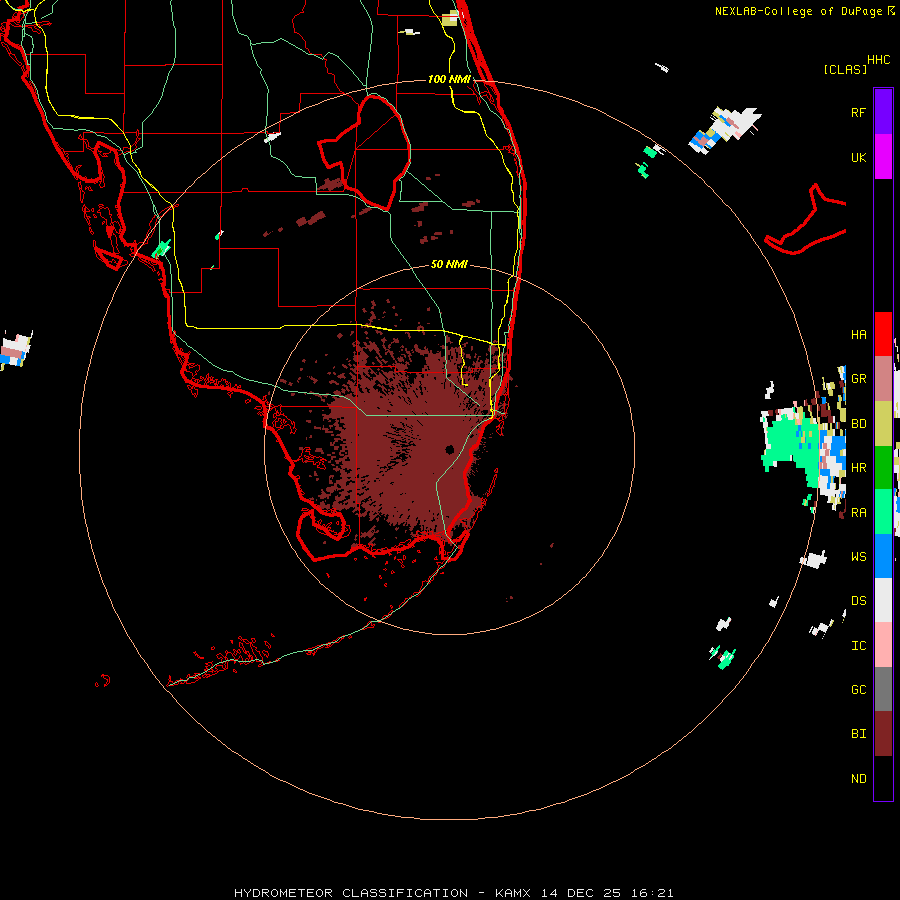Click the HR legend label
Screen dimensions: 900x900
(x=859, y=468)
